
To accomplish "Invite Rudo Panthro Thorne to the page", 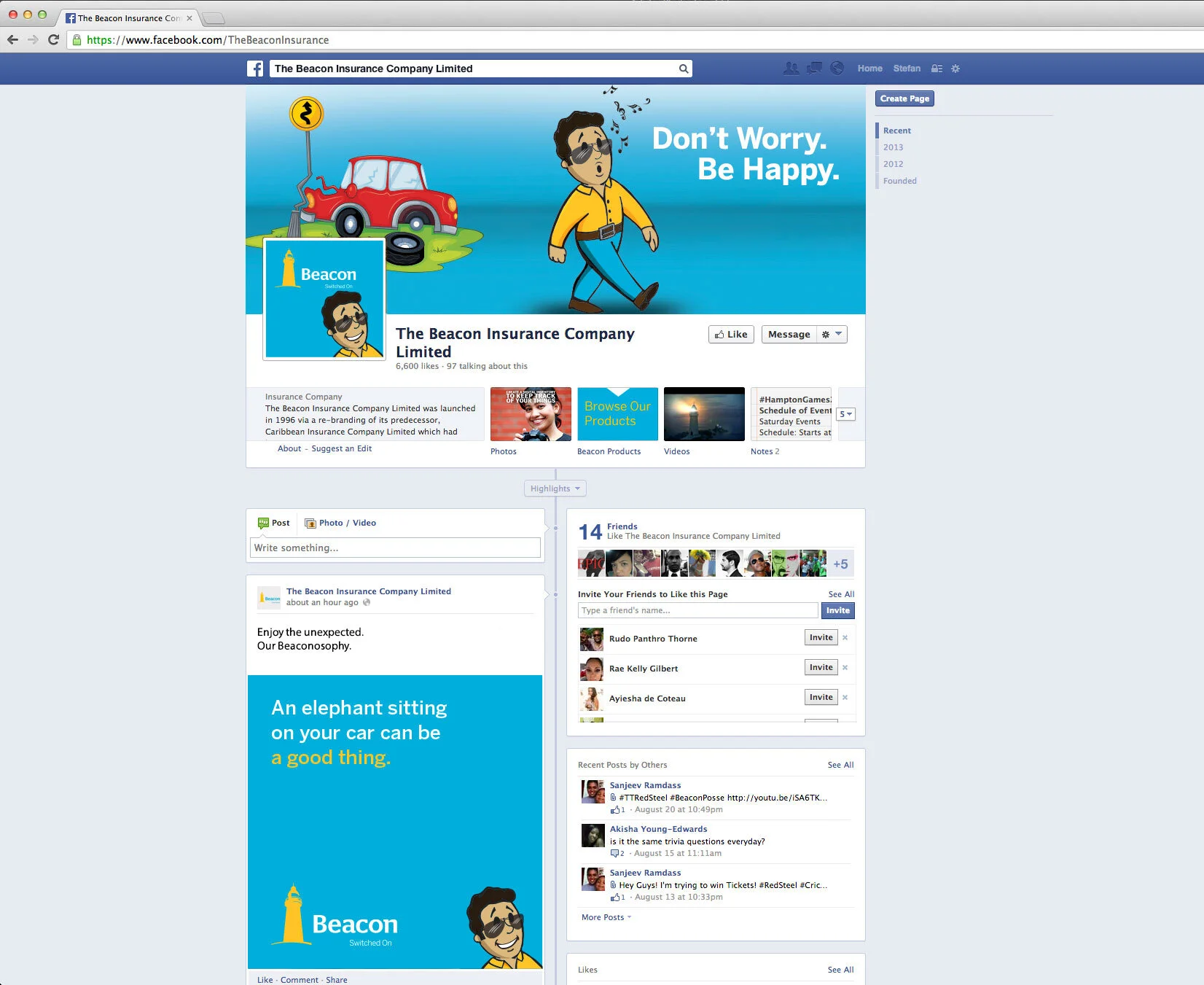I will (x=821, y=637).
